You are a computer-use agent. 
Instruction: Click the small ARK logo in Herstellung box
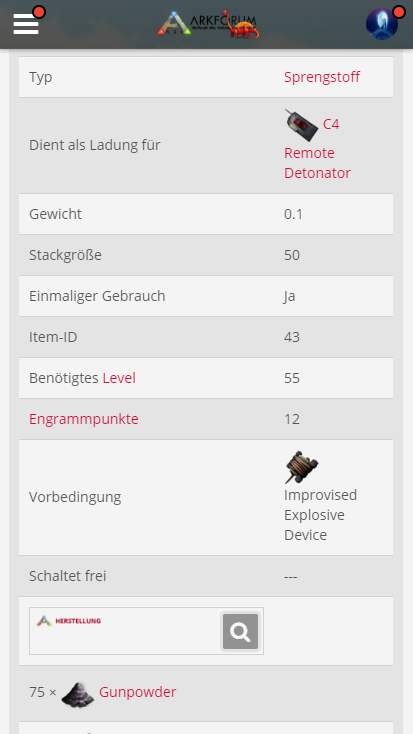click(x=44, y=621)
